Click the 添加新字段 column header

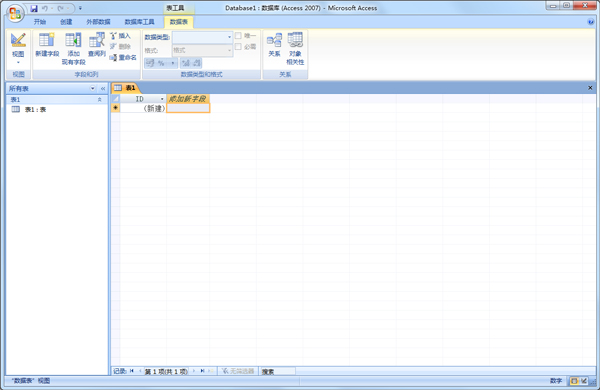click(188, 99)
